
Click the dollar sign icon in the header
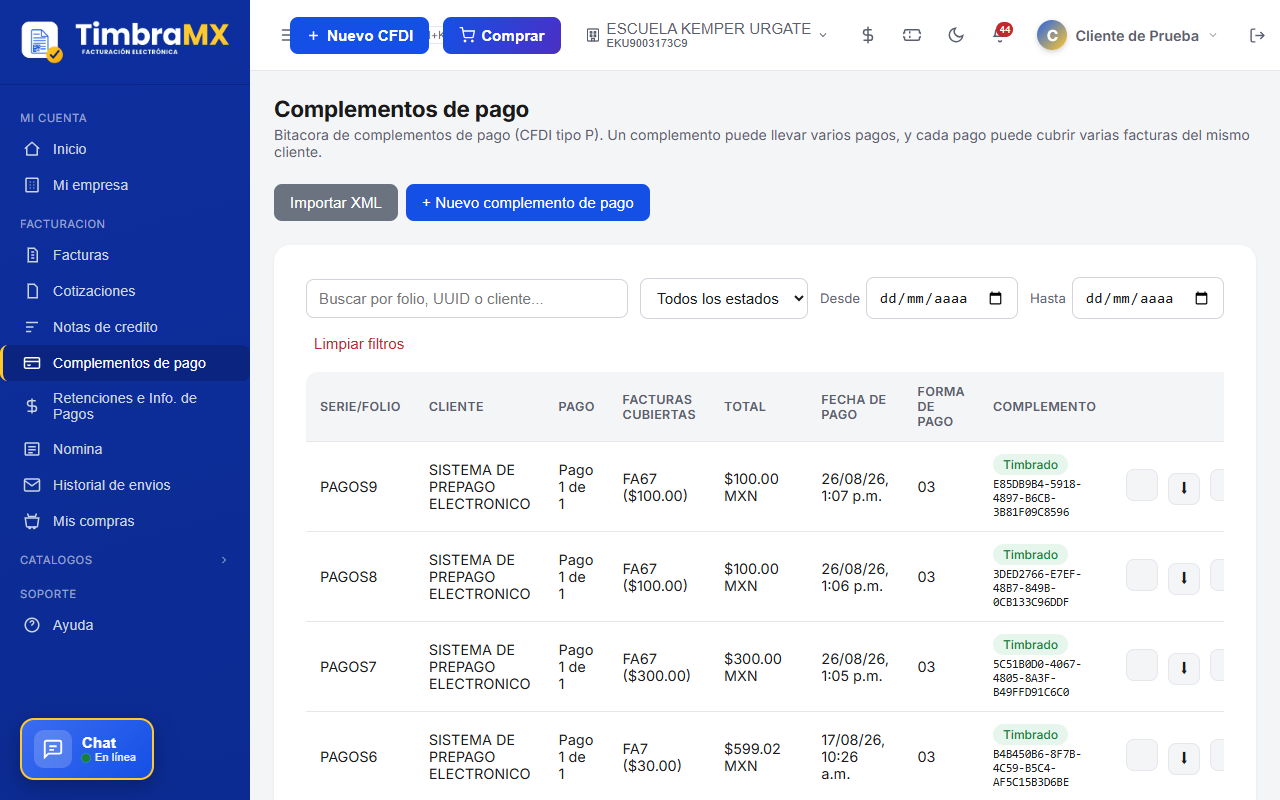tap(868, 35)
